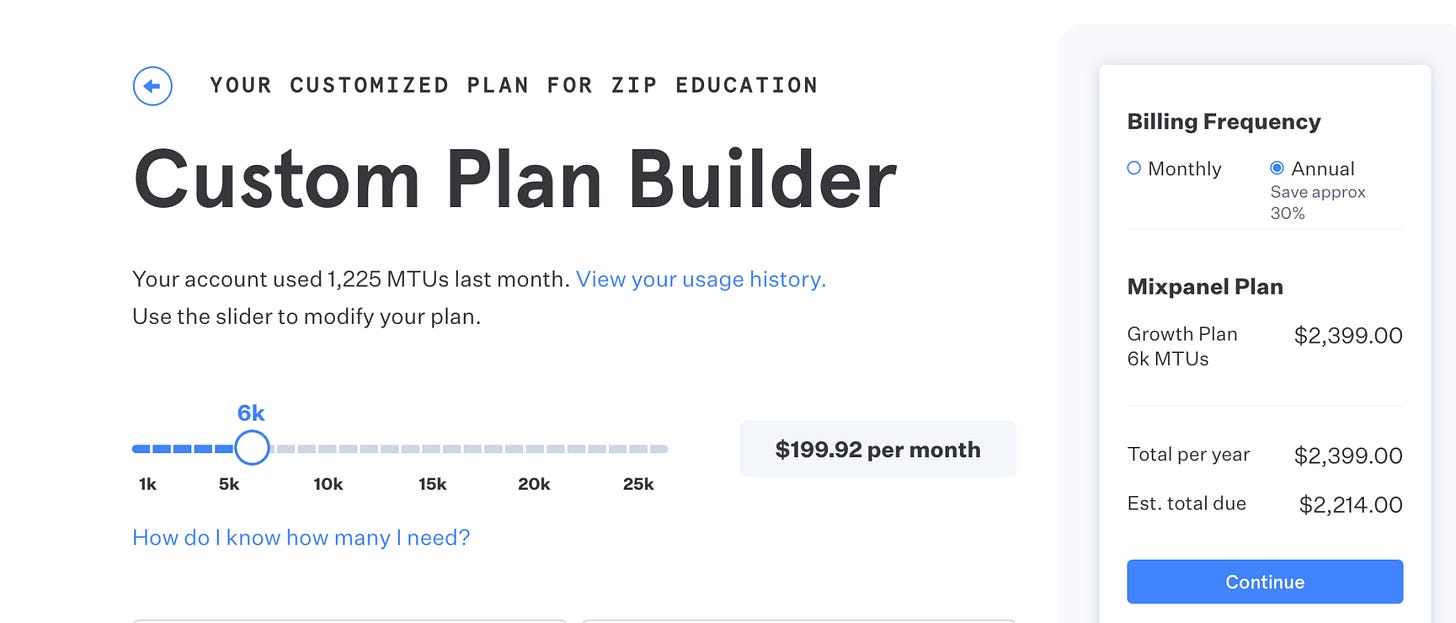Click the blue 6k label above the slider
The image size is (1456, 623).
click(251, 413)
